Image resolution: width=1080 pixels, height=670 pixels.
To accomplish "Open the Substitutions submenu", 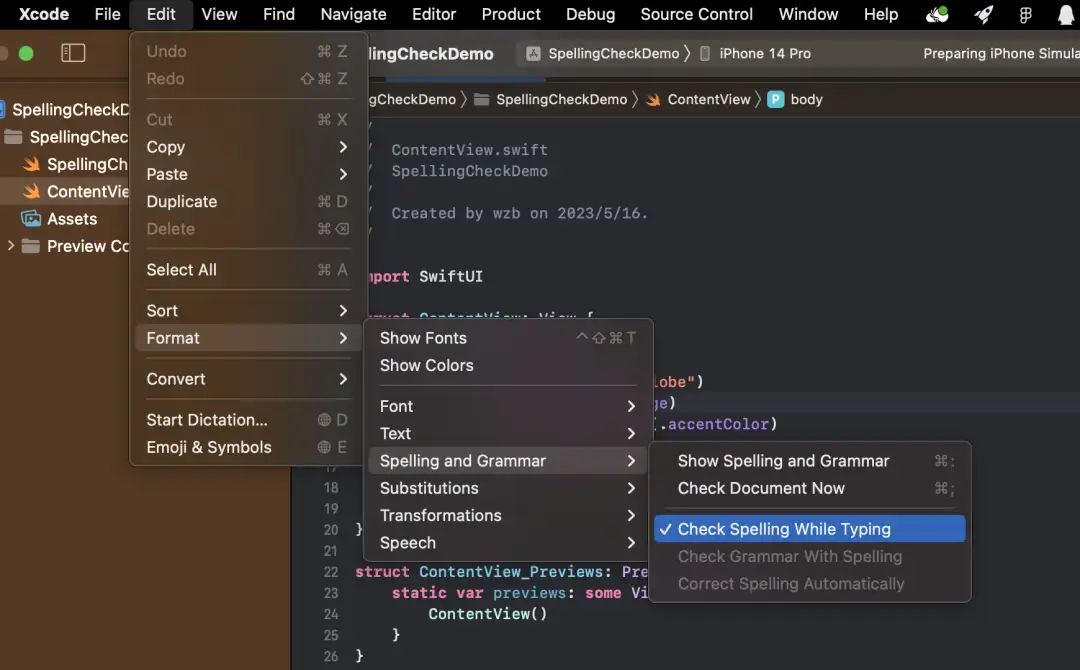I will tap(429, 488).
